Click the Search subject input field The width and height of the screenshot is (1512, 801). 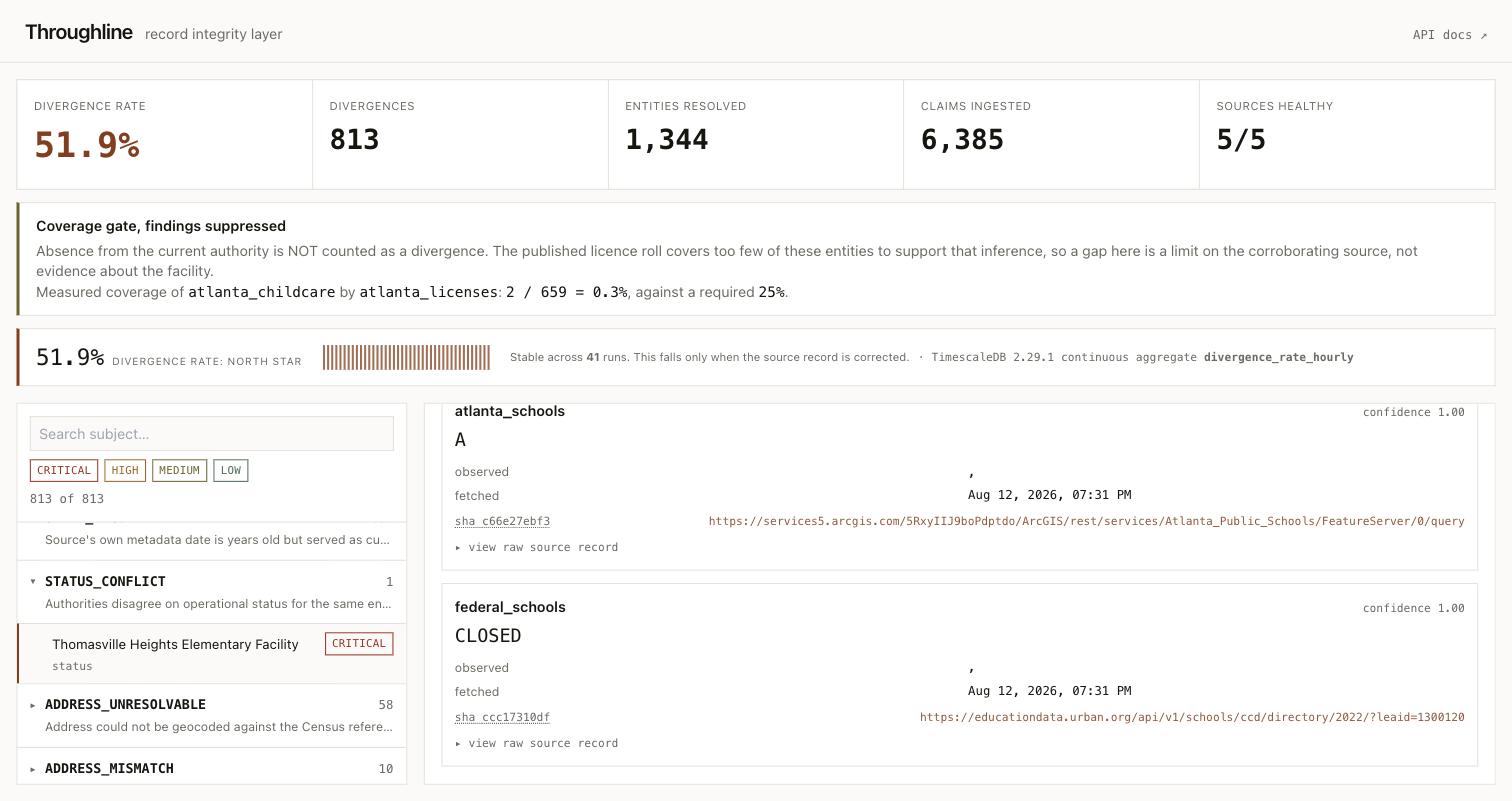(212, 434)
